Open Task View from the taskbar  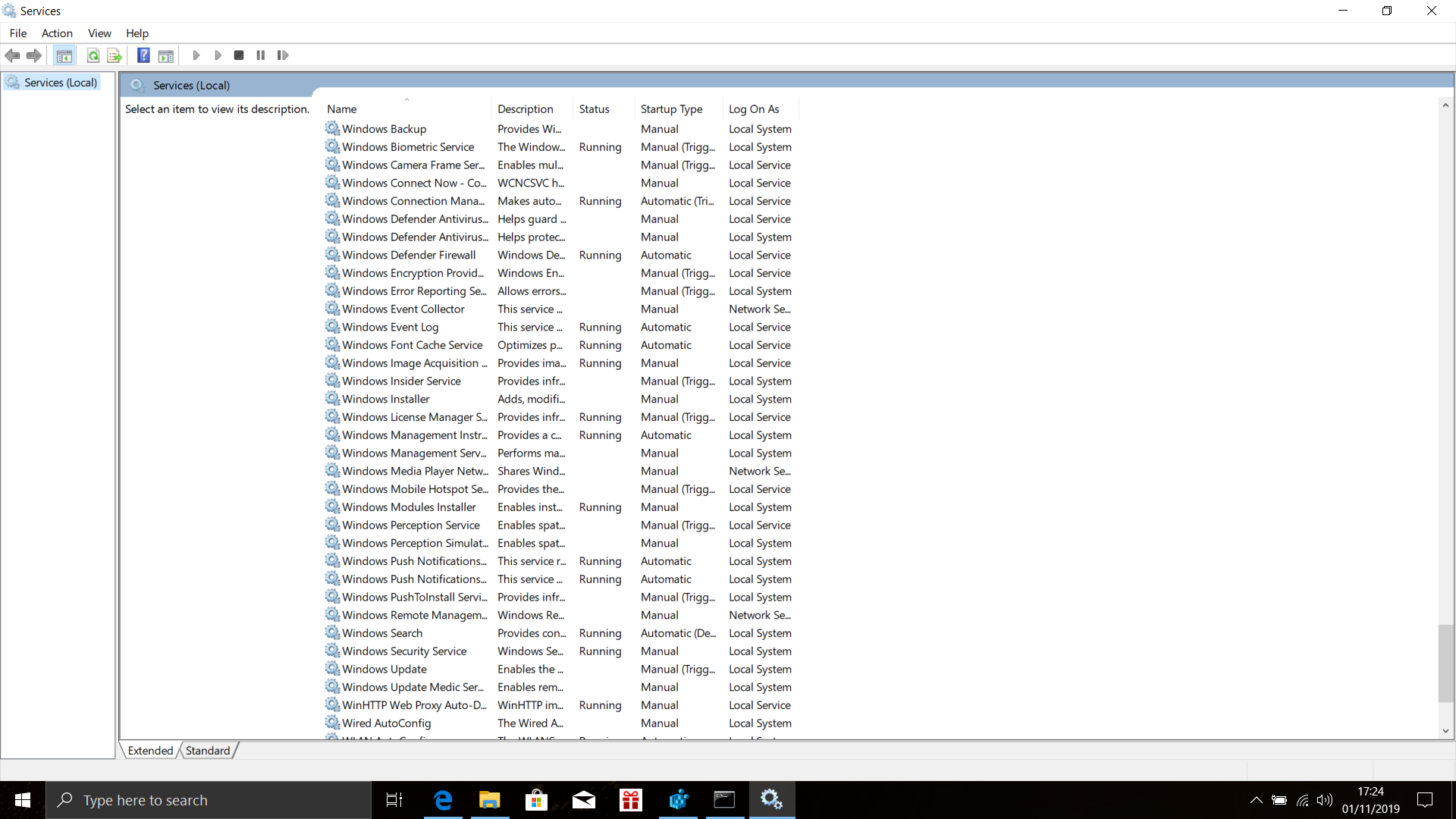pos(394,800)
